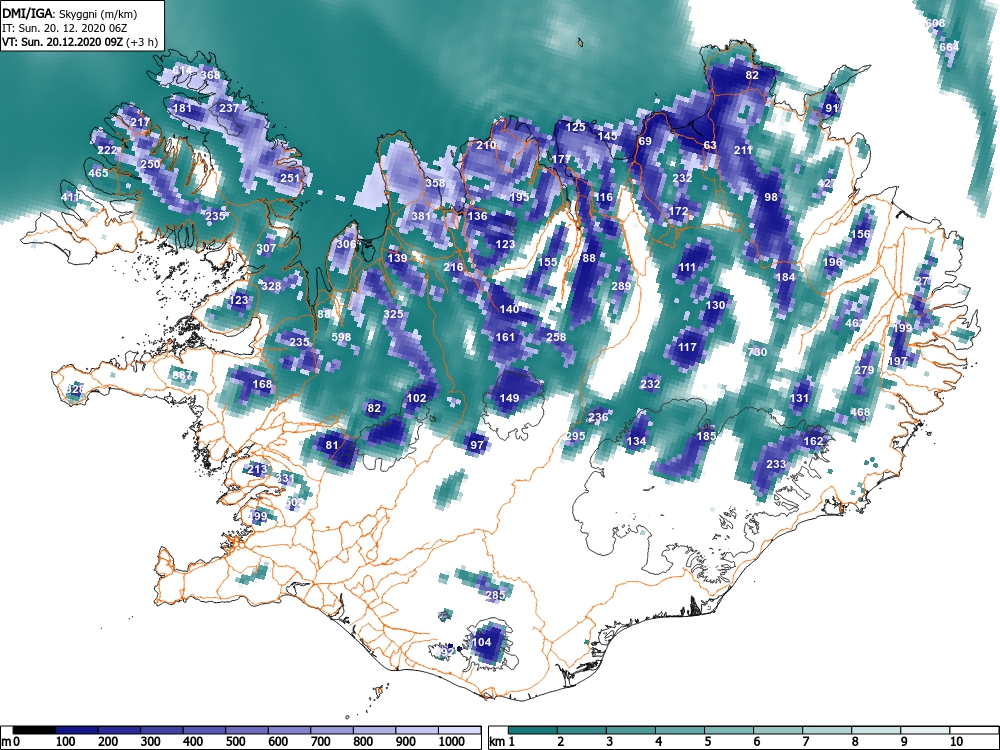Screen dimensions: 1000x750
Task: Click the 161 visibility value
Action: tap(504, 337)
